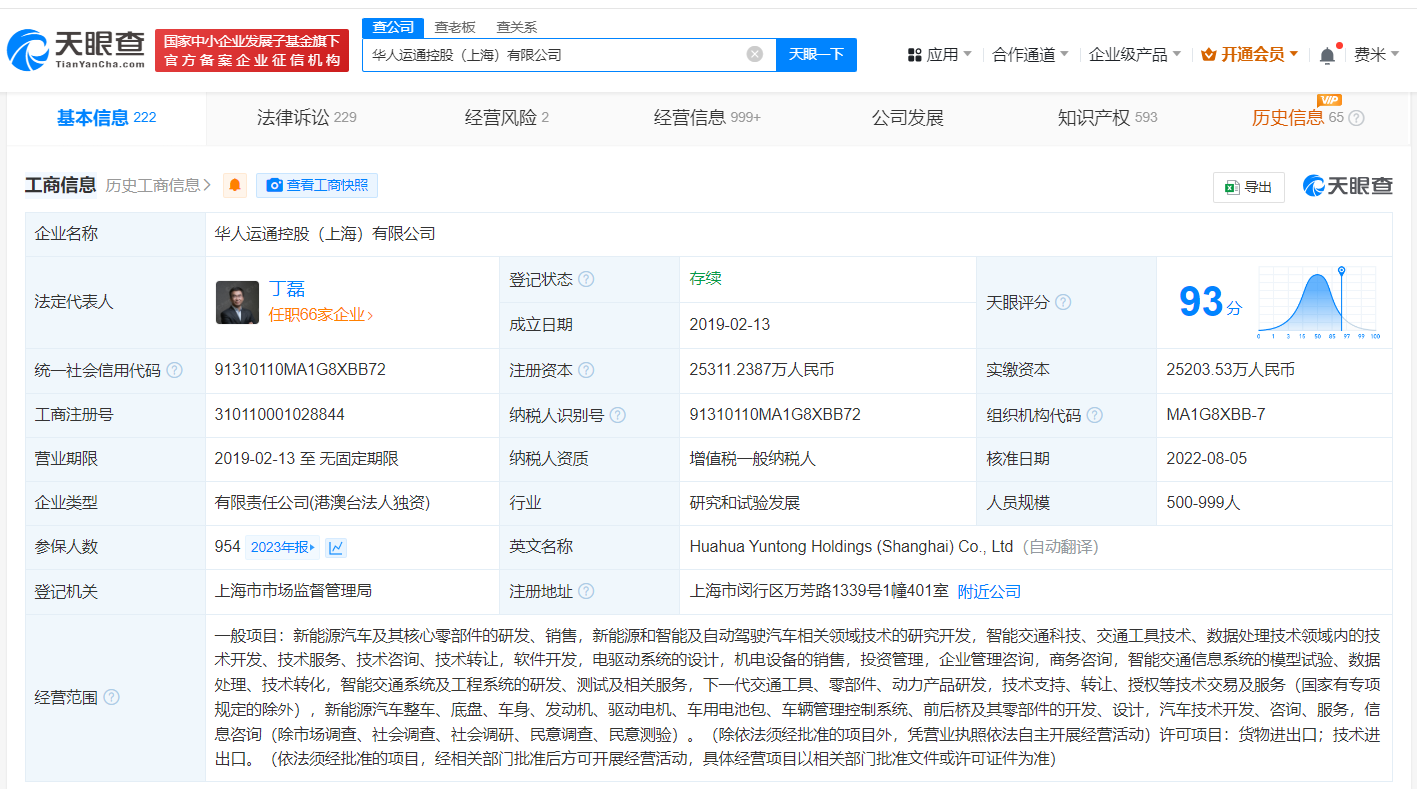
Task: Open legal representative 丁磊's profile link
Action: pos(287,289)
